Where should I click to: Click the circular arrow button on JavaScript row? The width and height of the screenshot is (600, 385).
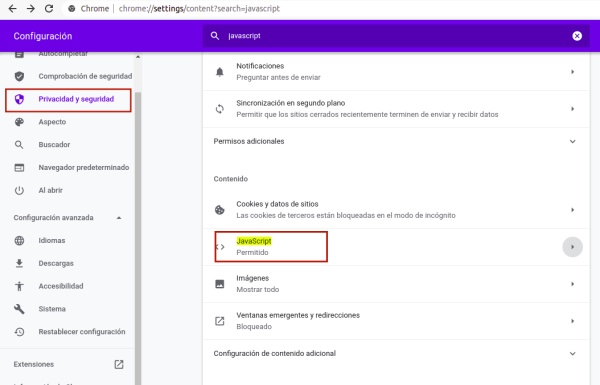tap(572, 247)
